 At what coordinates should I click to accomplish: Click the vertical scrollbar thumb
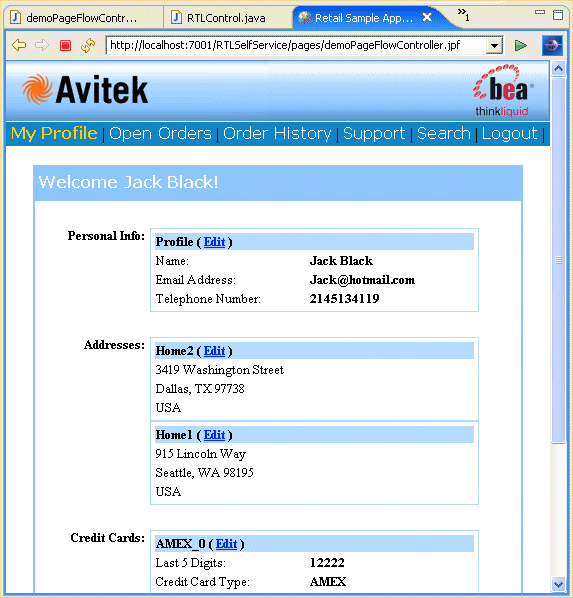tap(559, 260)
